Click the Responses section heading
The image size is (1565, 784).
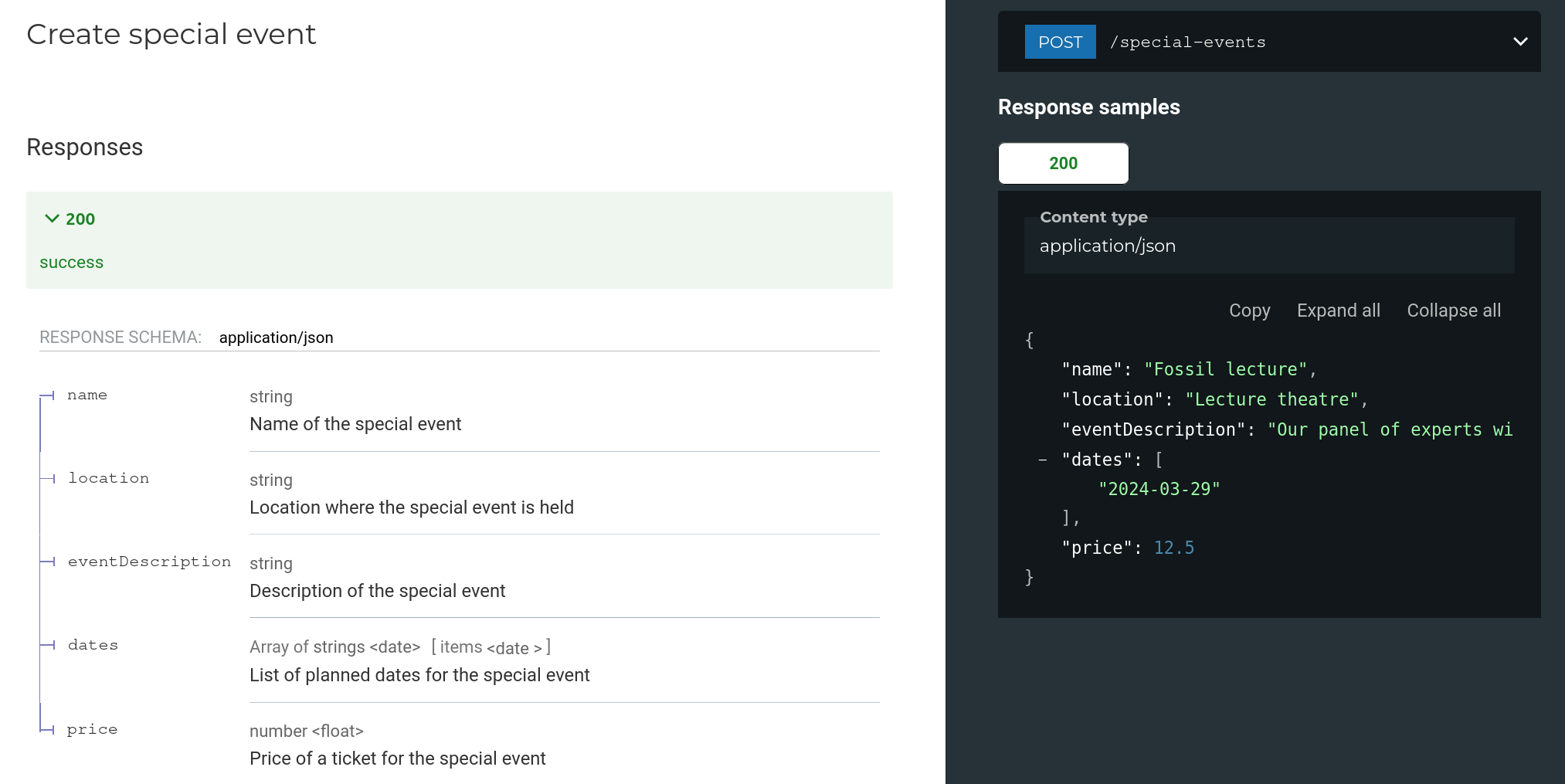pyautogui.click(x=85, y=148)
